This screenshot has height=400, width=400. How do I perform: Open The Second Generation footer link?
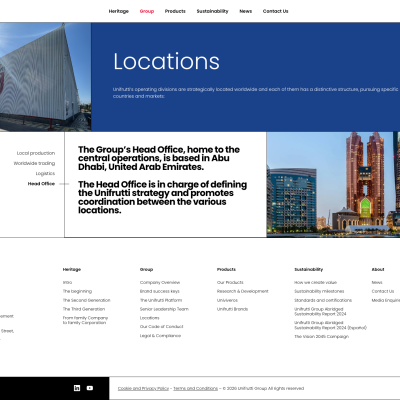pos(87,300)
